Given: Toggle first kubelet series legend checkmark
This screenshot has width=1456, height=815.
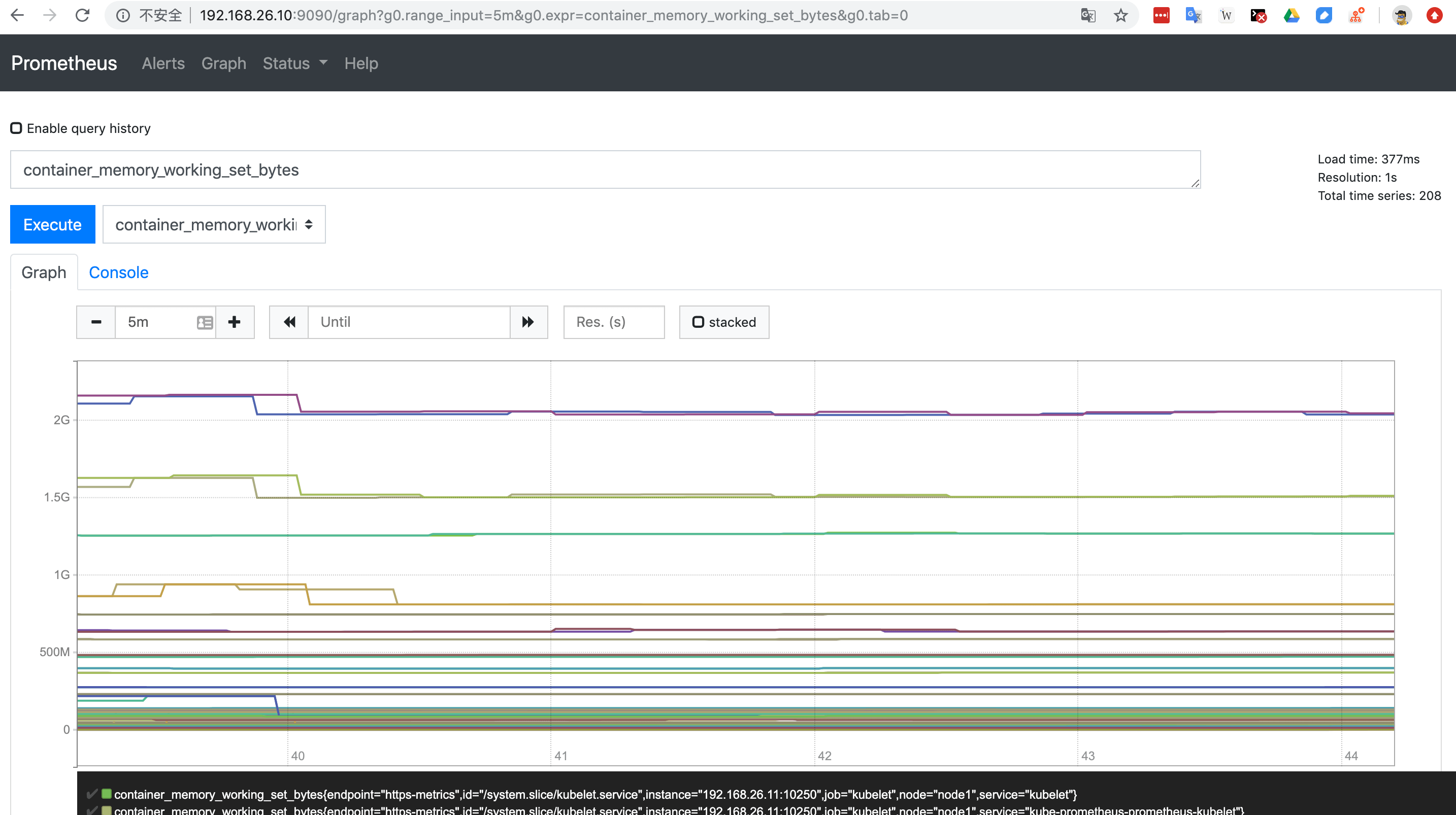Looking at the screenshot, I should pos(91,794).
